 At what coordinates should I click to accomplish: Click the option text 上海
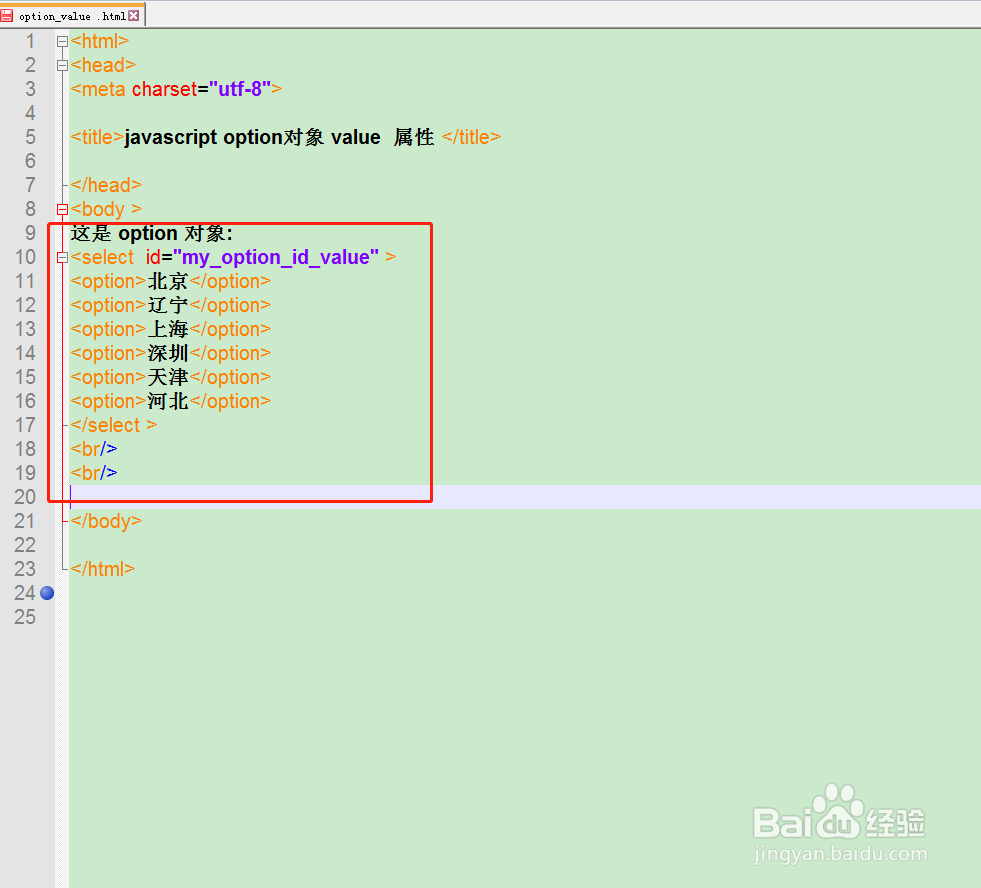[168, 329]
